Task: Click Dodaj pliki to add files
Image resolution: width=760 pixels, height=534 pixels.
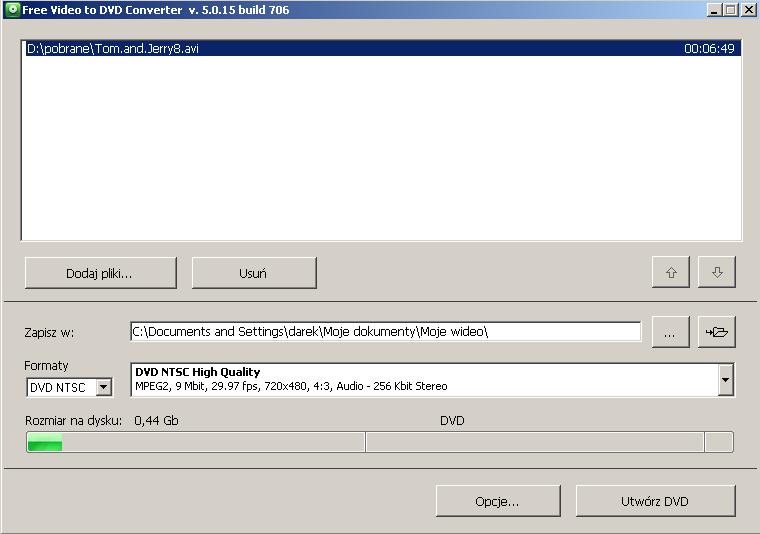Action: click(101, 273)
